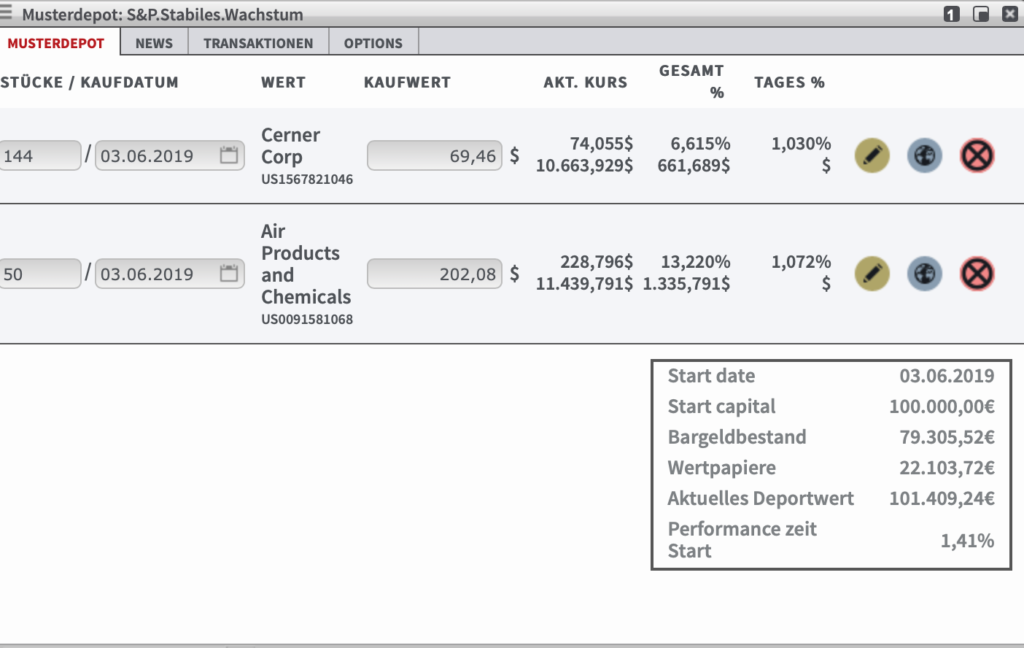Click the AKT. KURS column header
The width and height of the screenshot is (1024, 648).
click(x=585, y=82)
